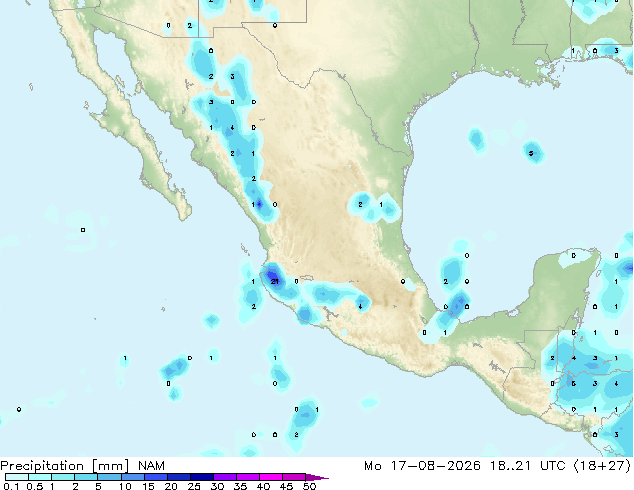Click the 25–30 mm dark blue swatch
Screen dimensions: 634x490
[201, 477]
